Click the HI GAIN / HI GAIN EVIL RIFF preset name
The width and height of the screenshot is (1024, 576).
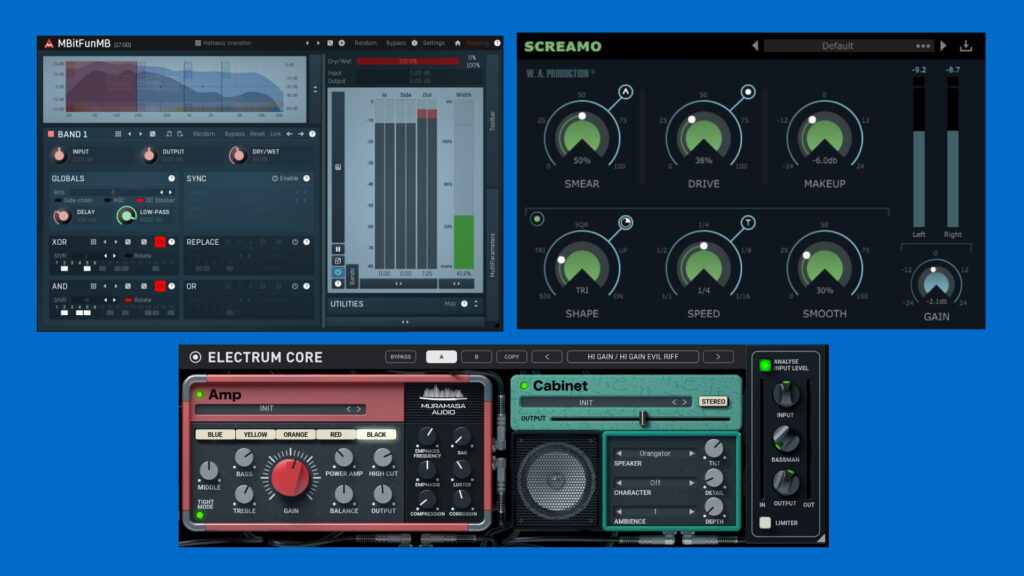tap(632, 355)
